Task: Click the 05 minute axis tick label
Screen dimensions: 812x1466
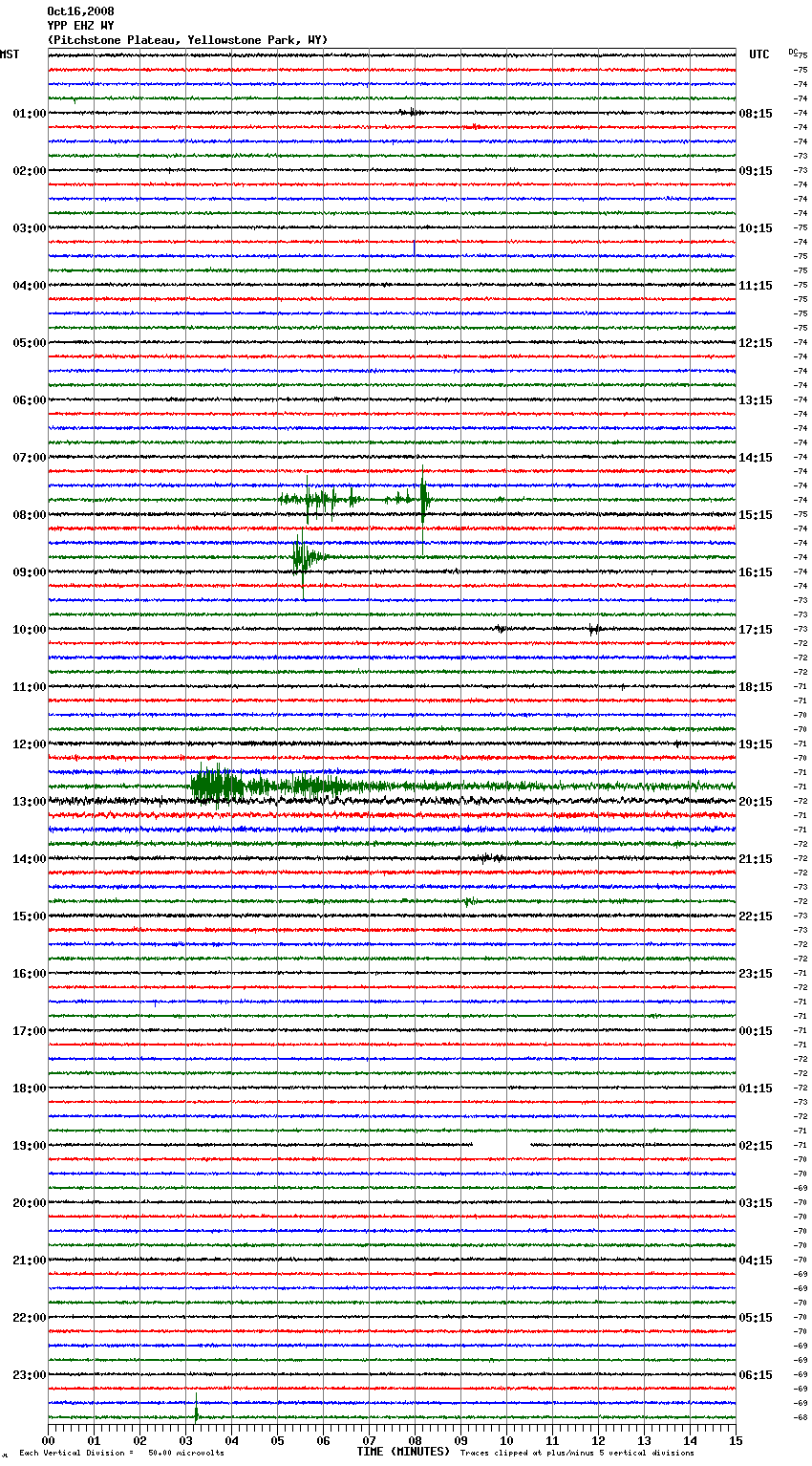Action: pyautogui.click(x=278, y=1441)
